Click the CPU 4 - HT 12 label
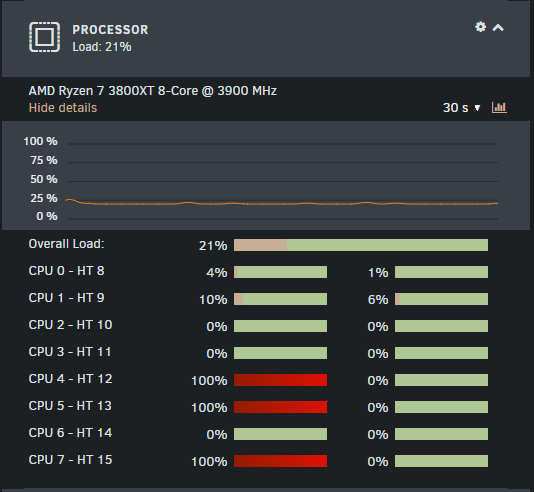This screenshot has width=534, height=492. (70, 379)
